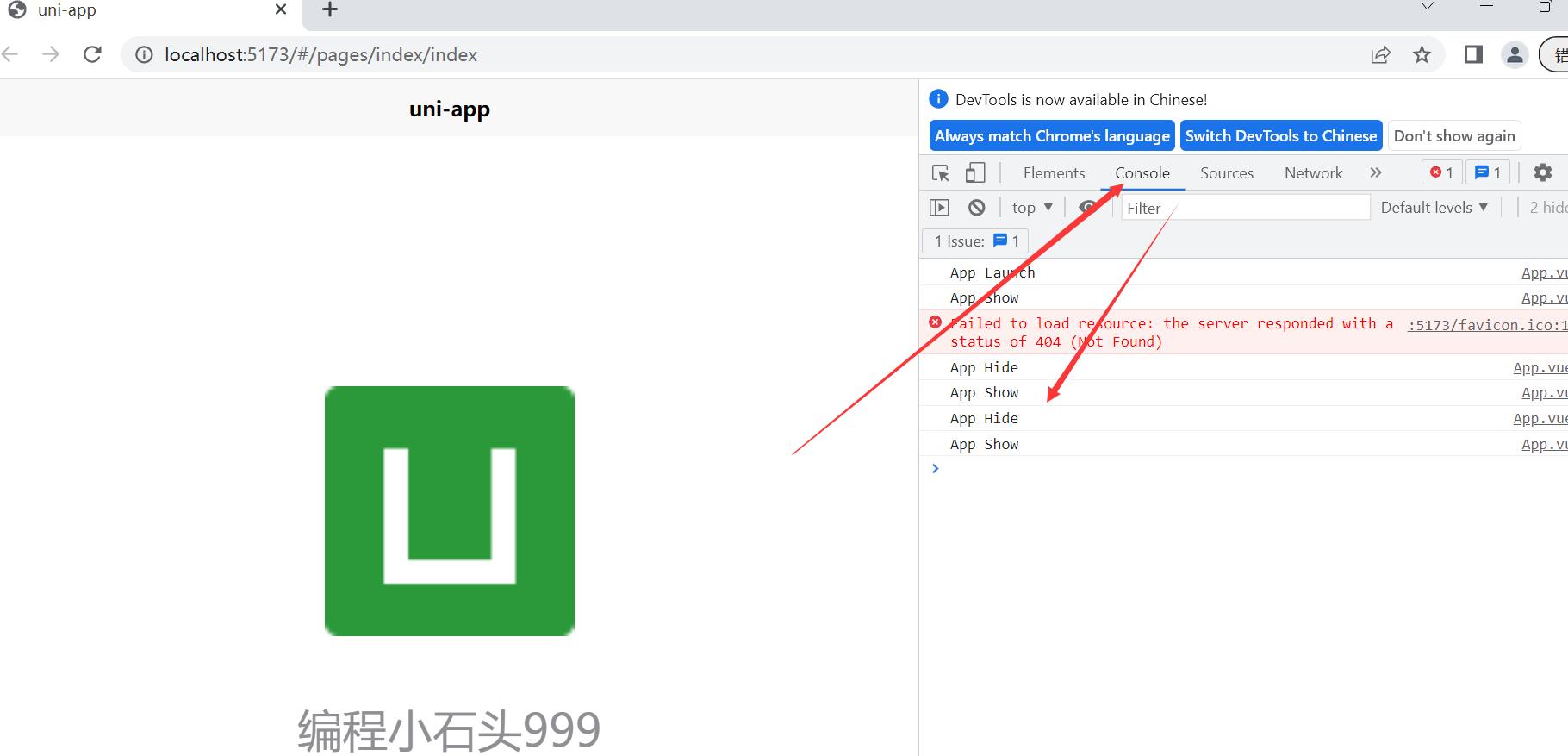Viewport: 1568px width, 756px height.
Task: Click the 编程小石头999 title text
Action: 449,730
